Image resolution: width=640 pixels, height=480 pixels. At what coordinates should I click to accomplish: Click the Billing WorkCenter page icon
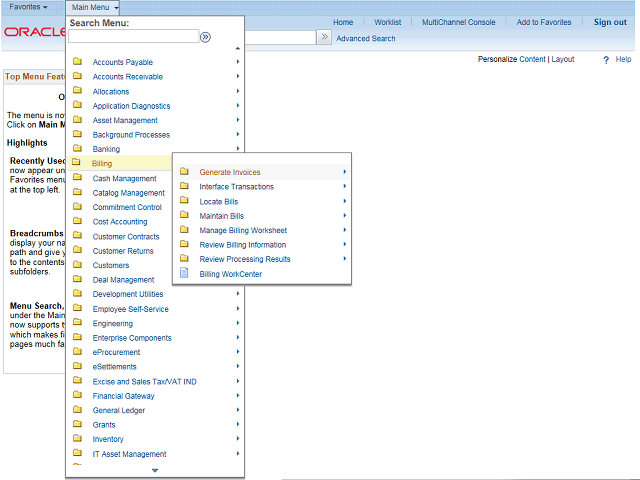pyautogui.click(x=184, y=273)
